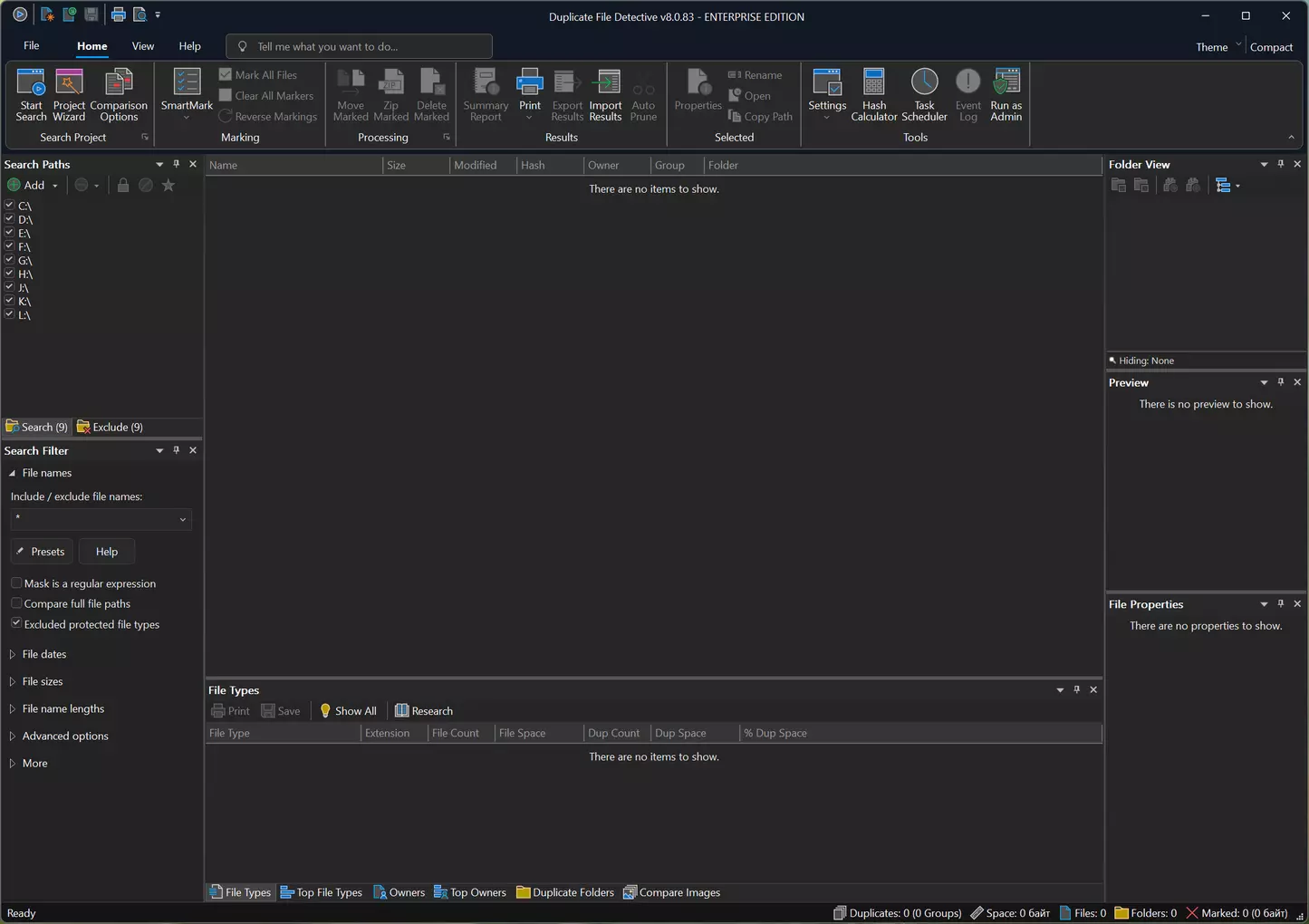Open the Task Scheduler
Screen dimensions: 1309x924
point(924,95)
